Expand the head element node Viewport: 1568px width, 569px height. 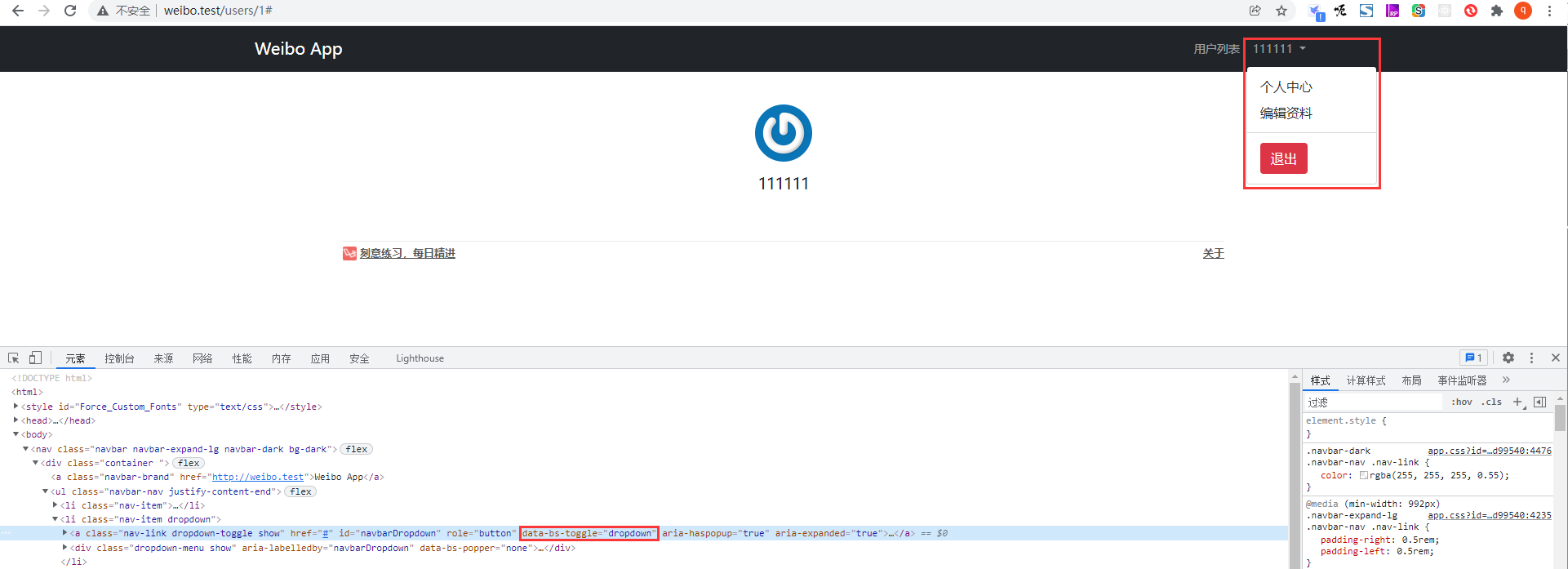(x=16, y=420)
